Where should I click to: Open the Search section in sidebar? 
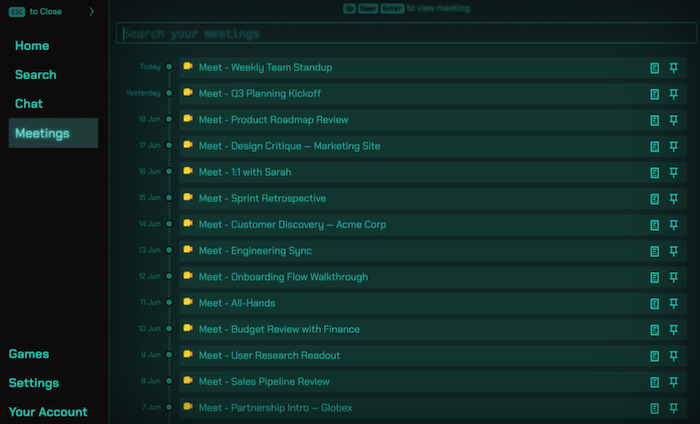click(x=36, y=75)
